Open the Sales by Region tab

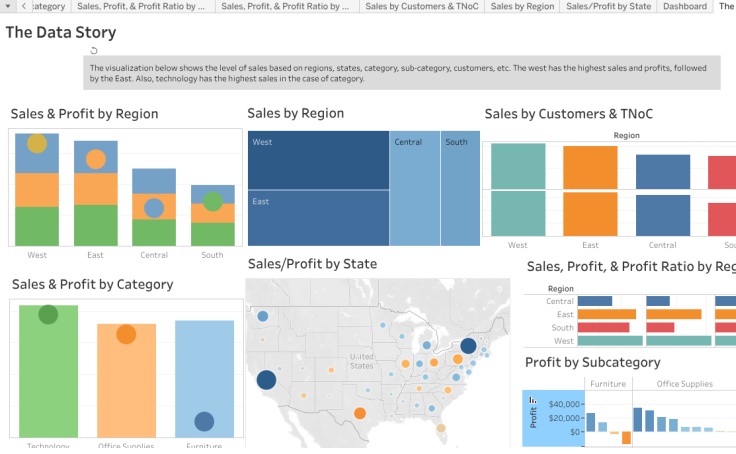tap(522, 6)
